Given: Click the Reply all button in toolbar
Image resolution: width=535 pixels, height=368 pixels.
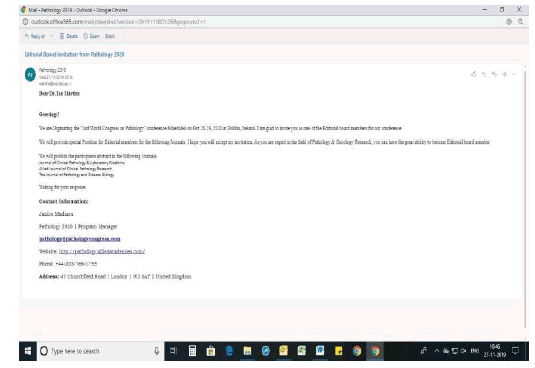Looking at the screenshot, I should 35,36.
